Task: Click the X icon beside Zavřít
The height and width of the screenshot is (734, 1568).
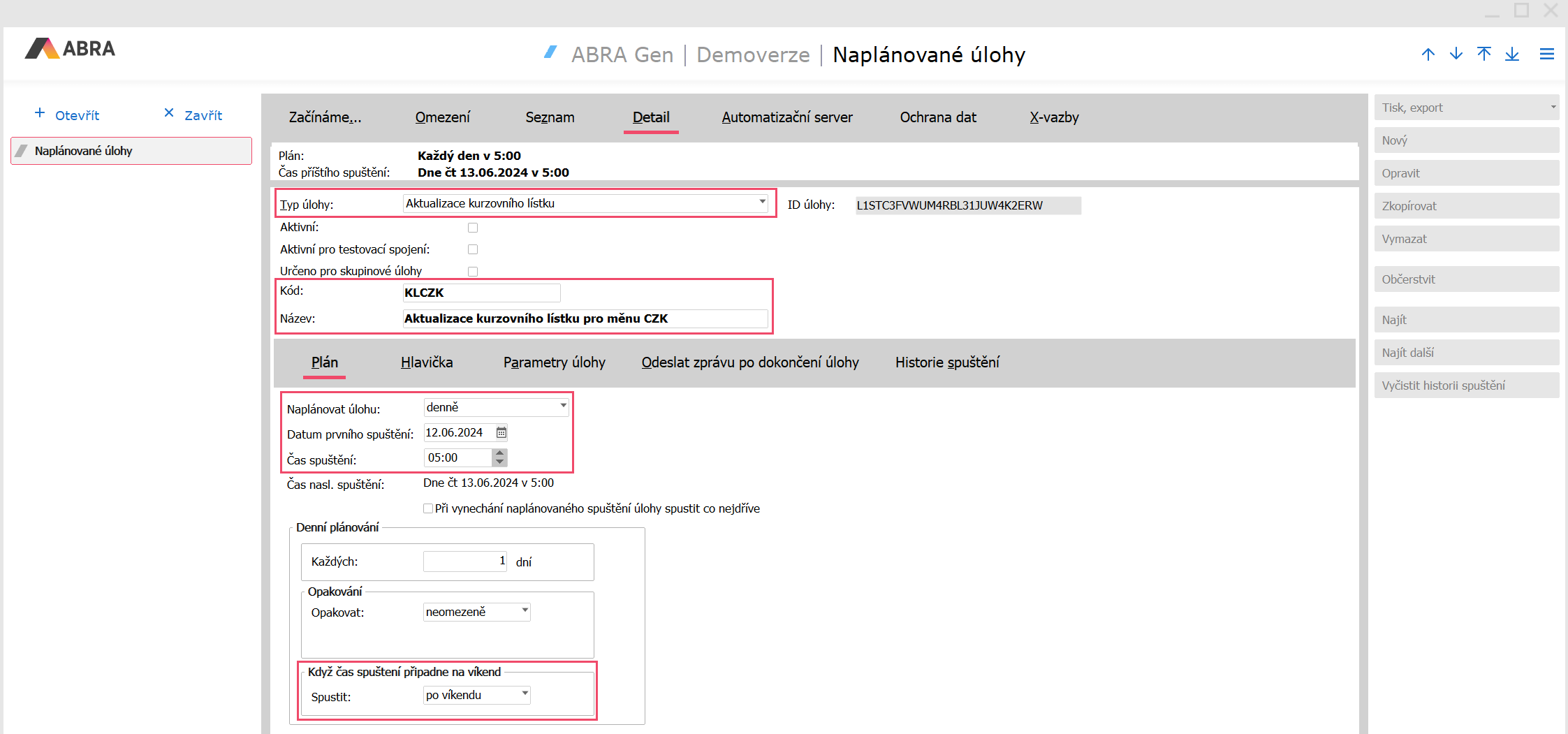Action: pos(168,113)
